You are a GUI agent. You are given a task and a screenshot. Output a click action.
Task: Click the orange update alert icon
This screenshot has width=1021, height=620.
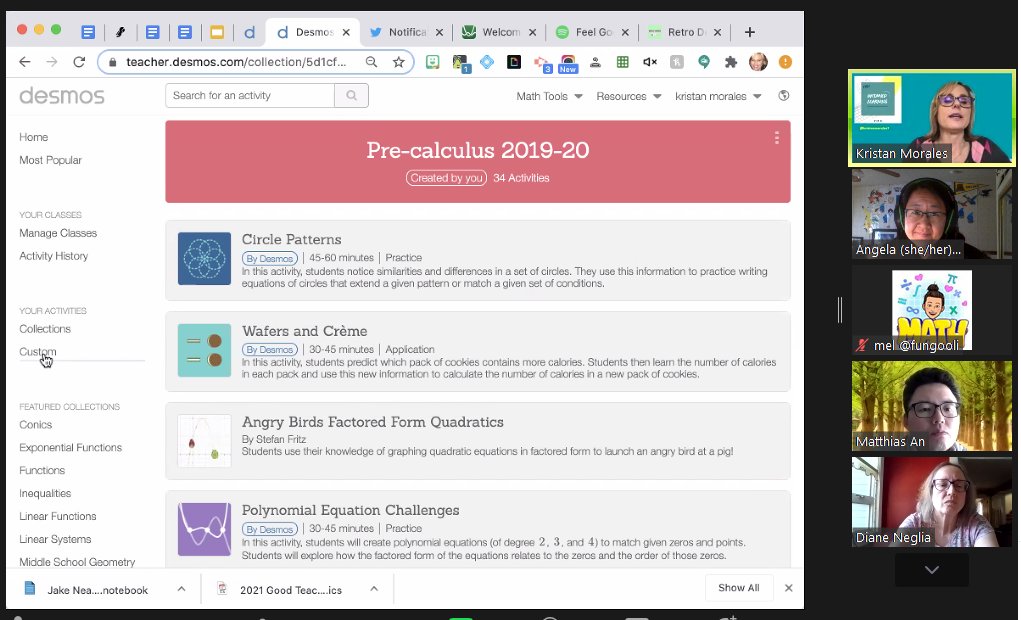tap(785, 62)
